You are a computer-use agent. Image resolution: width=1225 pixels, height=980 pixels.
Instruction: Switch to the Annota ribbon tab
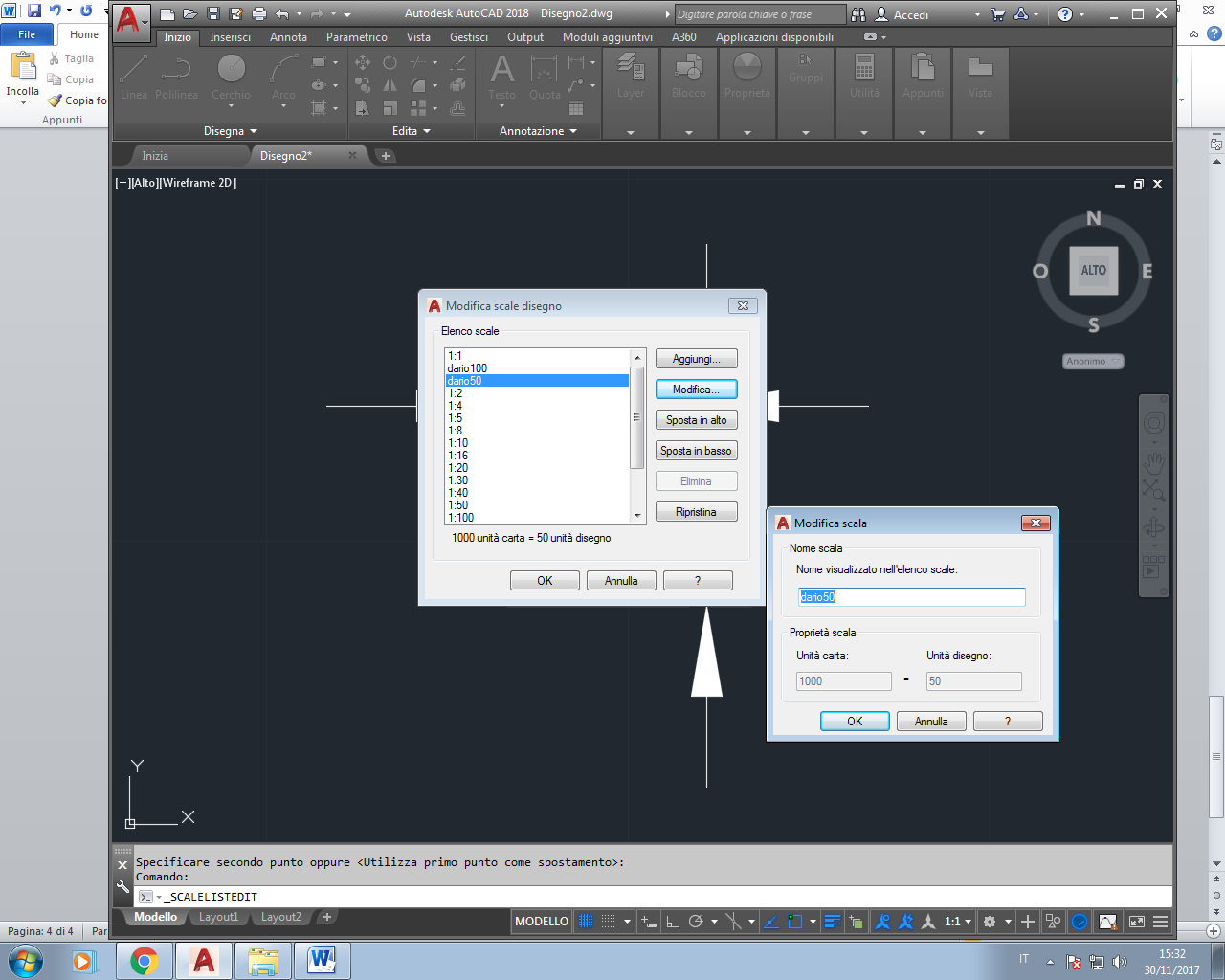click(288, 37)
